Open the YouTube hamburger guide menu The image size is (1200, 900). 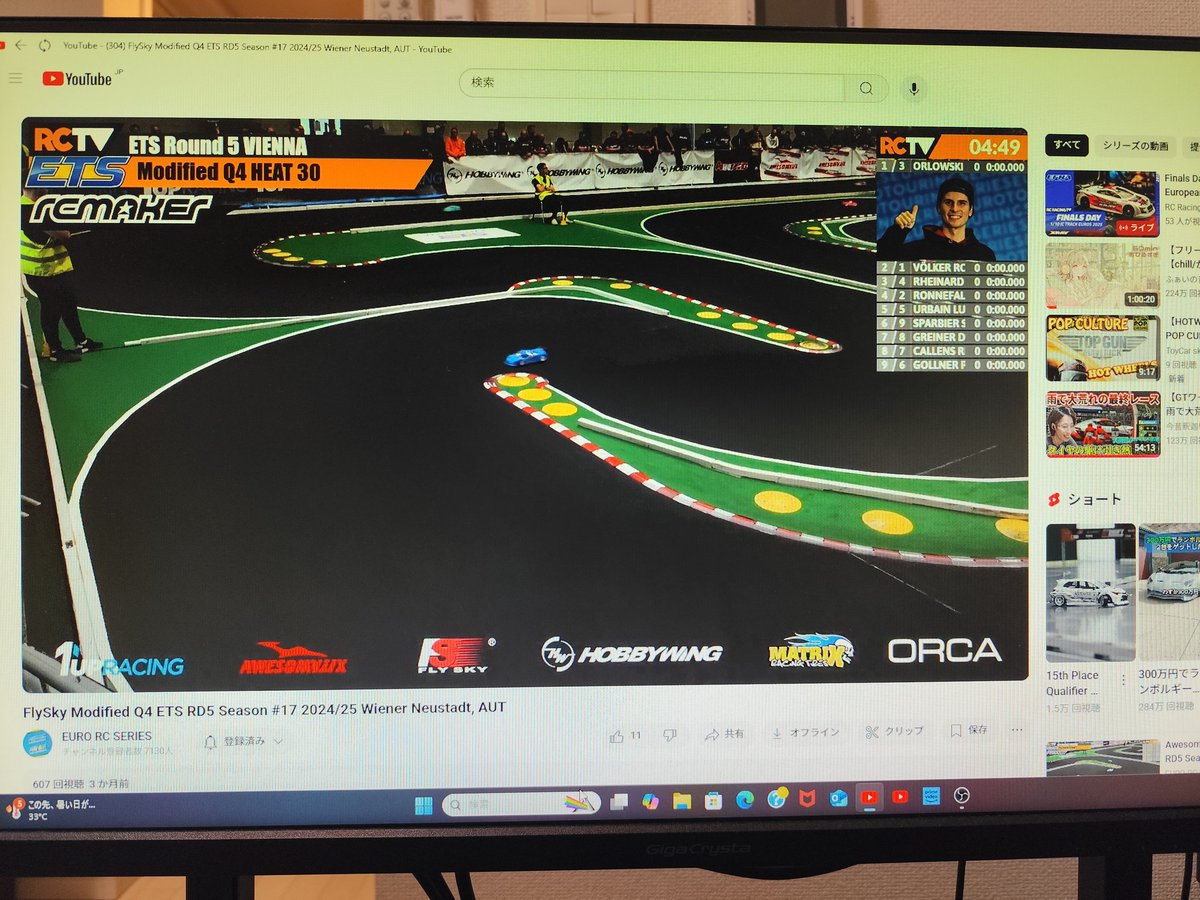pyautogui.click(x=15, y=77)
